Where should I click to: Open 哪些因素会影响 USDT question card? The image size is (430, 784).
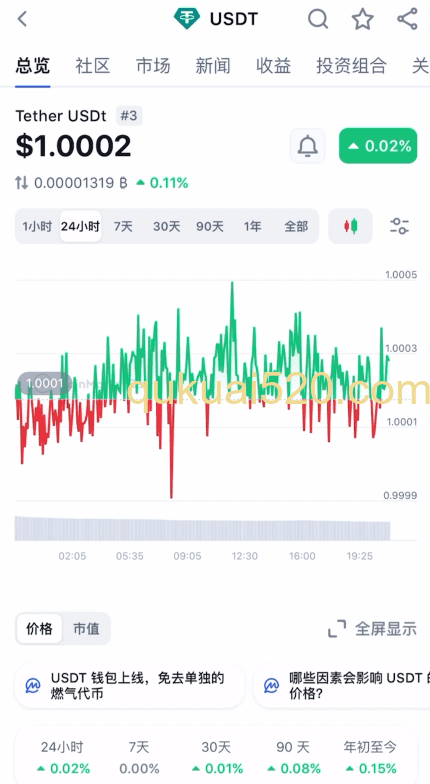(342, 686)
